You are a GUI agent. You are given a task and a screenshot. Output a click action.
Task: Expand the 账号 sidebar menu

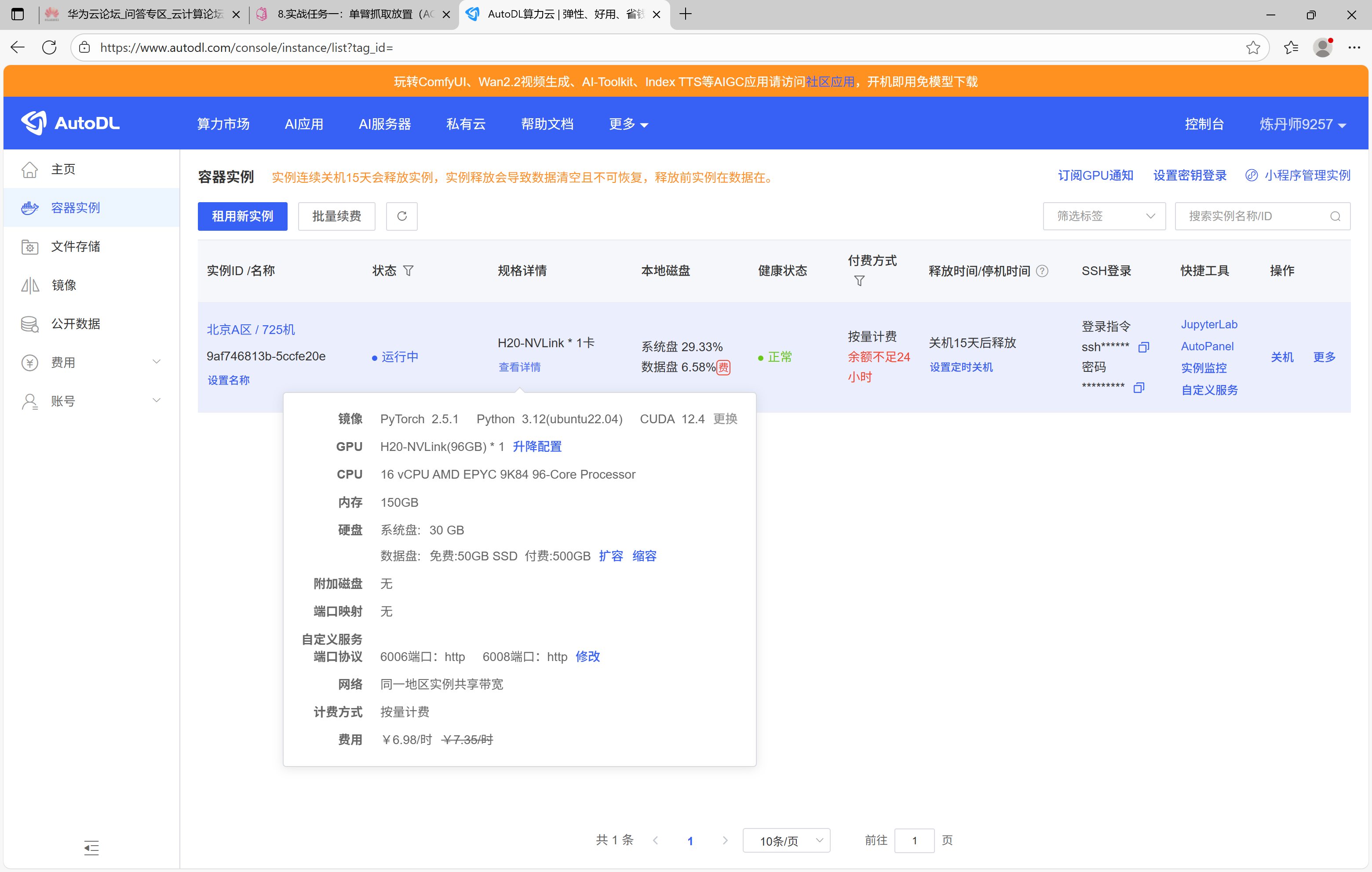(91, 401)
